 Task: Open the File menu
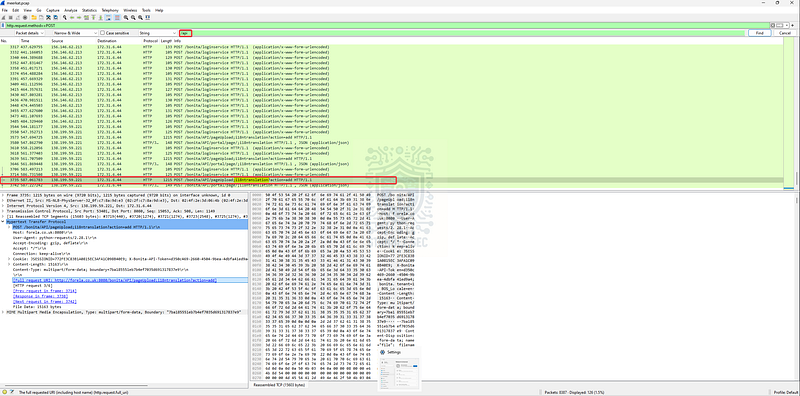(x=5, y=10)
